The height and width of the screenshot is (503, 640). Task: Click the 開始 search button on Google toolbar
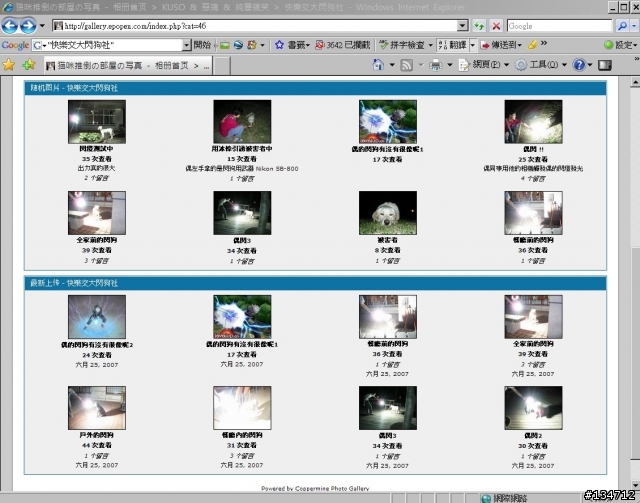coord(202,45)
